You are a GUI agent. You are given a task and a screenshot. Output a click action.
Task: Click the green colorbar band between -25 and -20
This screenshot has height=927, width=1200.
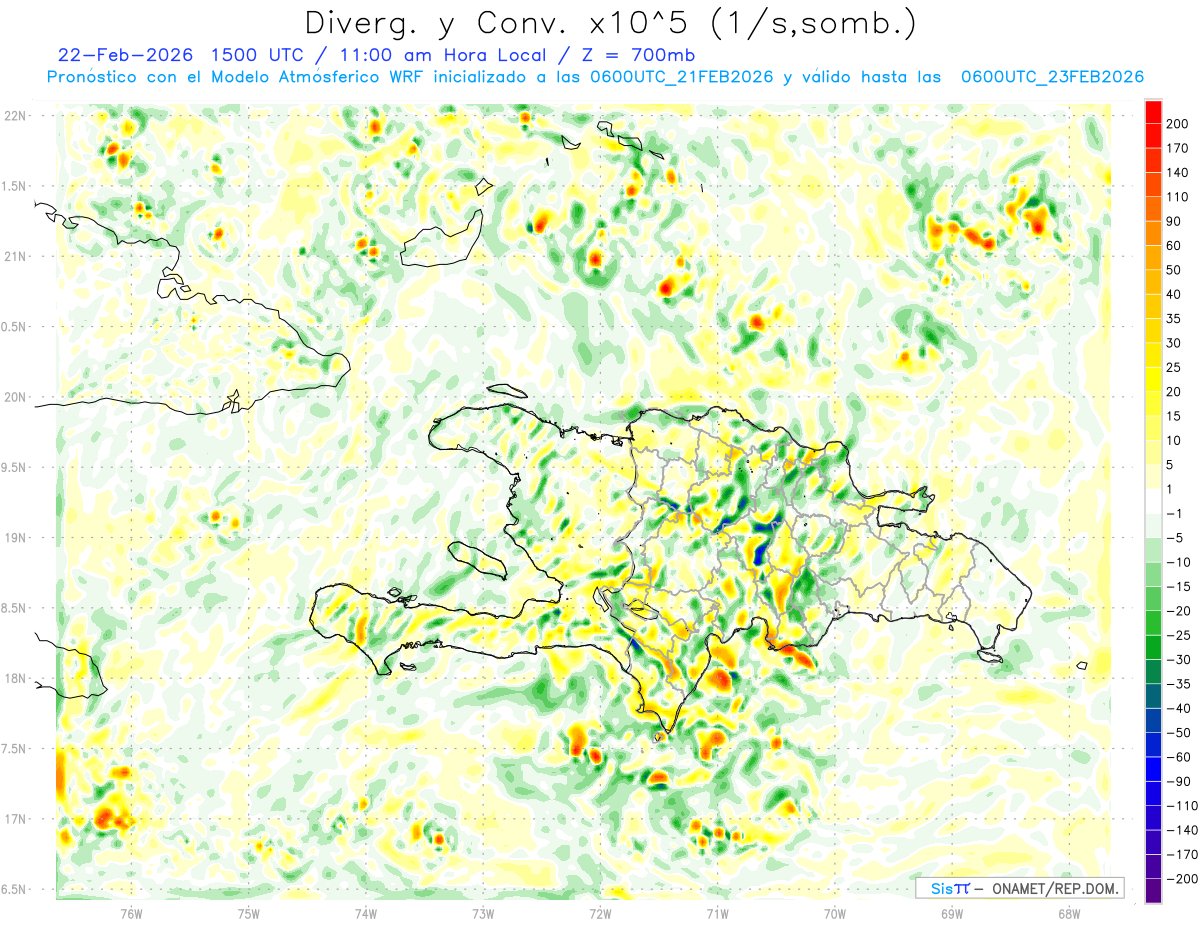[1153, 623]
